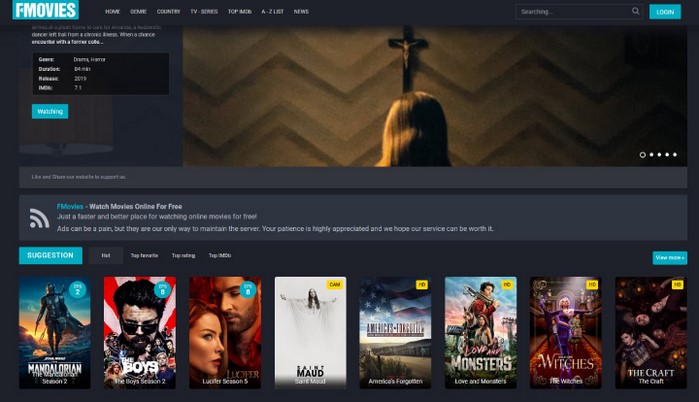The image size is (699, 402).
Task: Select the second carousel slide dot
Action: [651, 155]
